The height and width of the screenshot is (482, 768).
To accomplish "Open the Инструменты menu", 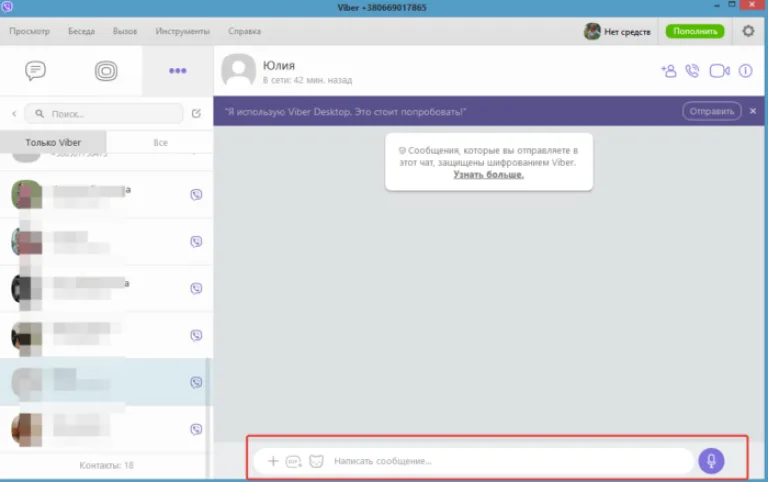I will (x=183, y=31).
